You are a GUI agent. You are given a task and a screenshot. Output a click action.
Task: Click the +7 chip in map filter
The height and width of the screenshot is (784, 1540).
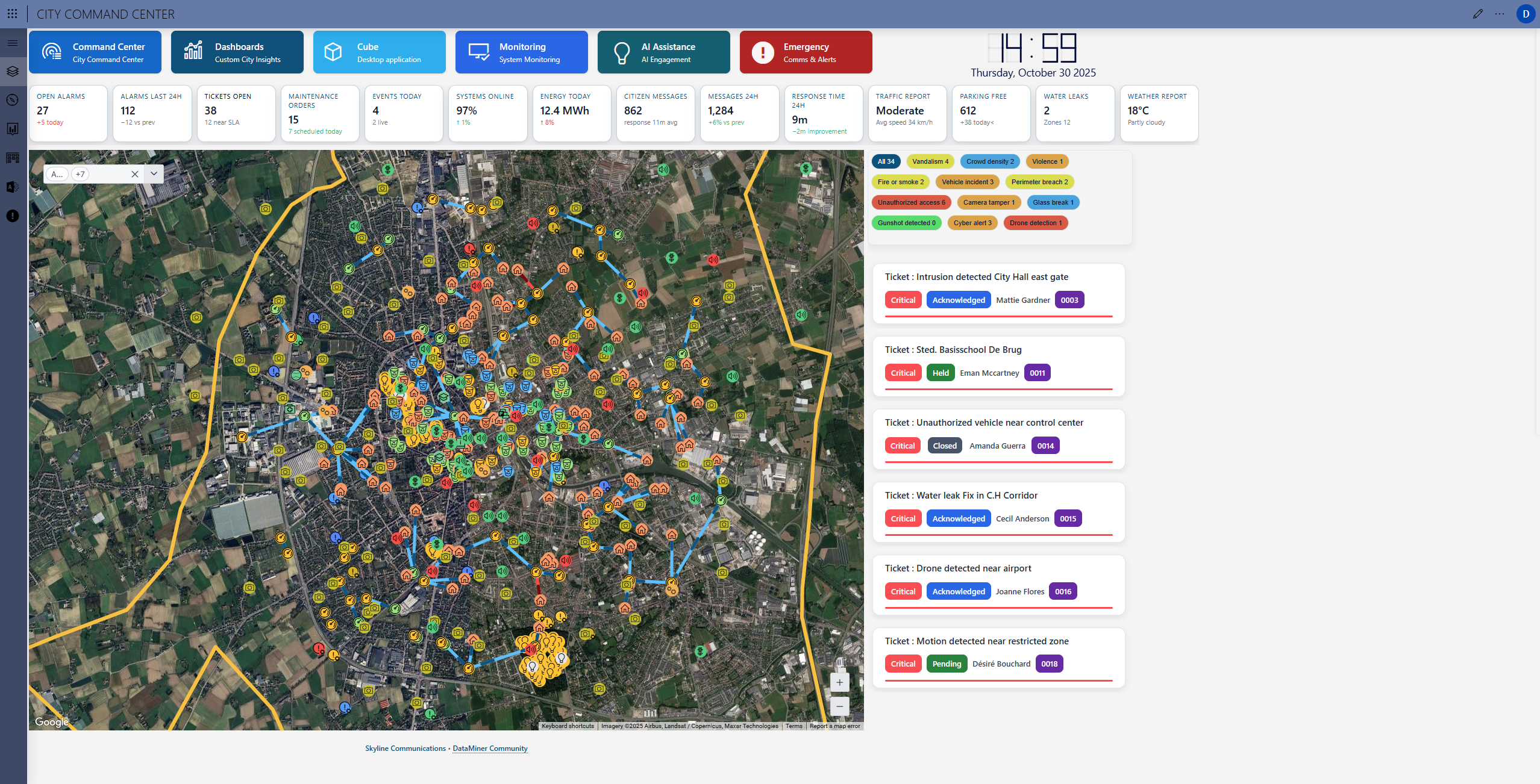click(x=81, y=174)
